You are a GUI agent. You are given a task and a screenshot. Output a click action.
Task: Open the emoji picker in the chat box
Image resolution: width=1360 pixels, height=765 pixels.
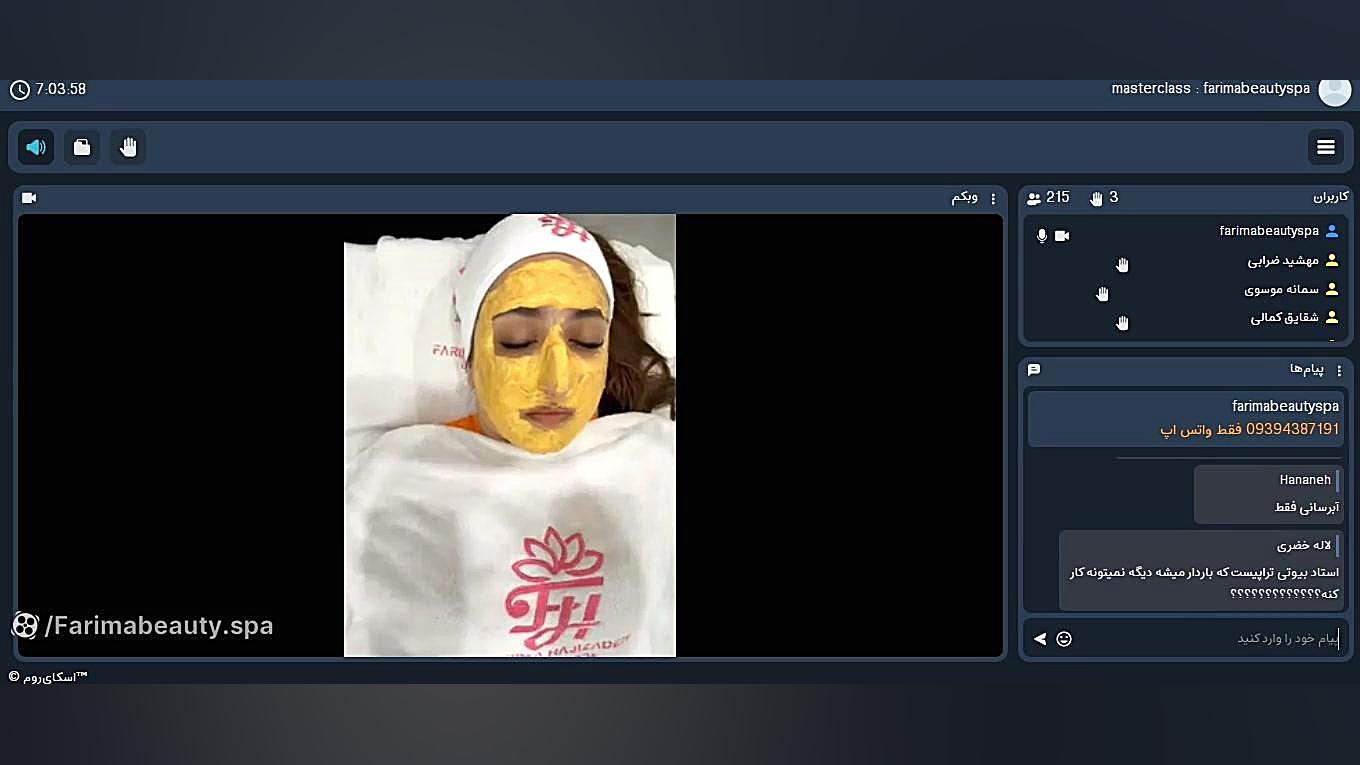[1064, 639]
